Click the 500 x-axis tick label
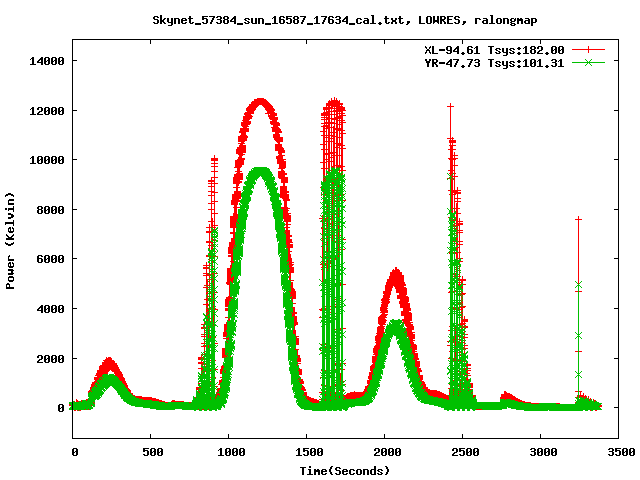The image size is (640, 480). pyautogui.click(x=153, y=452)
